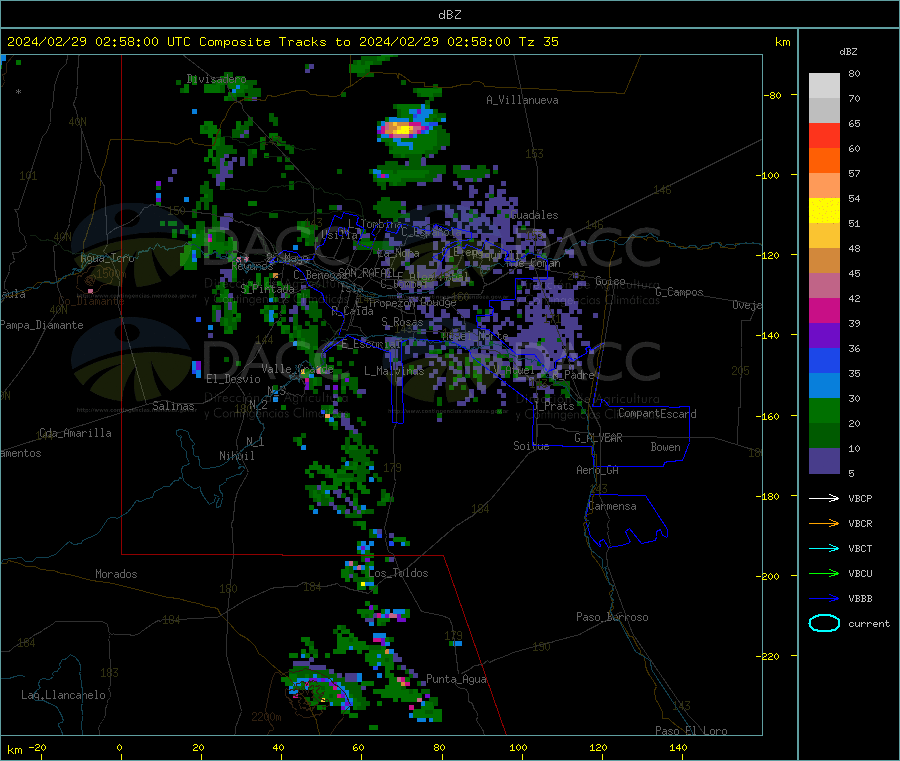The width and height of the screenshot is (900, 761).
Task: Click the L_Malvinas map label
Action: [x=394, y=371]
